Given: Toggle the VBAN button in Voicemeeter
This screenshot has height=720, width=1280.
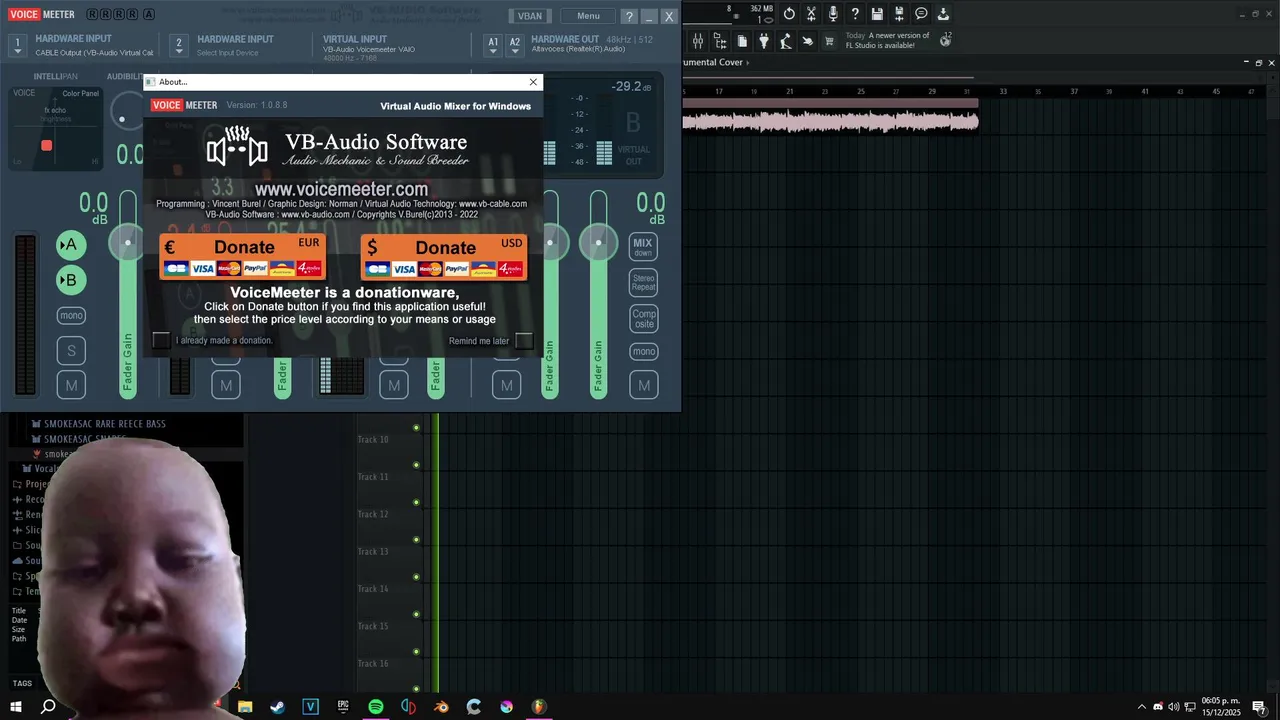Looking at the screenshot, I should point(529,16).
